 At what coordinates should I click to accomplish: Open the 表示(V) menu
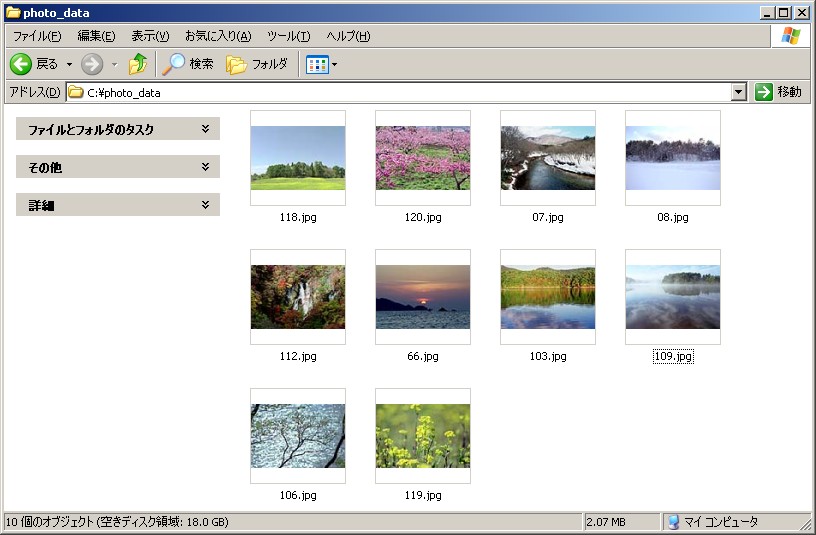pos(150,36)
